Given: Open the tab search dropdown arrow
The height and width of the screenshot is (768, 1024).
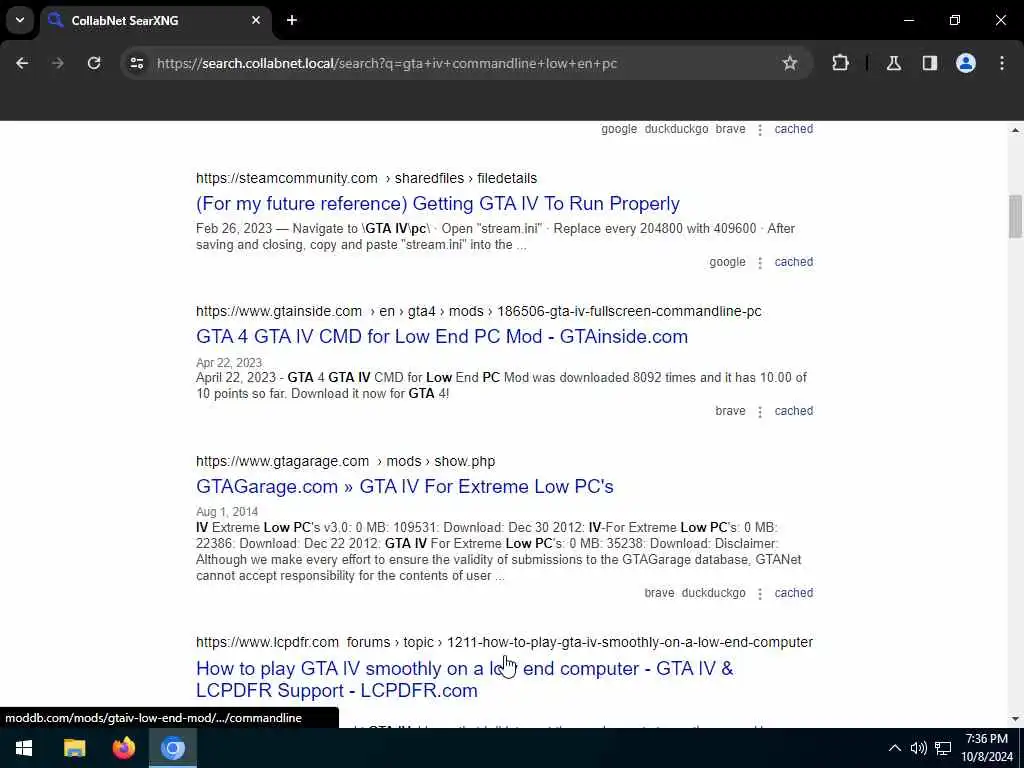Looking at the screenshot, I should [x=20, y=20].
